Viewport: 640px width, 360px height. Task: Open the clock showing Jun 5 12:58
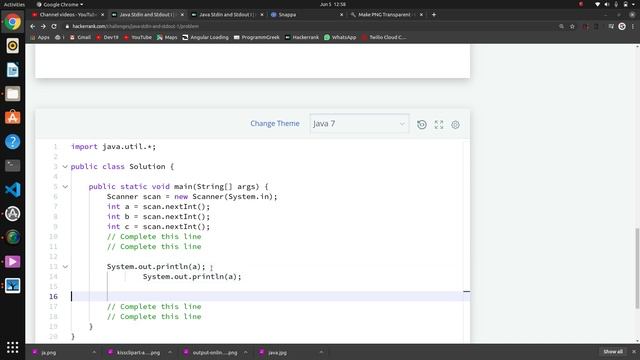[333, 4]
